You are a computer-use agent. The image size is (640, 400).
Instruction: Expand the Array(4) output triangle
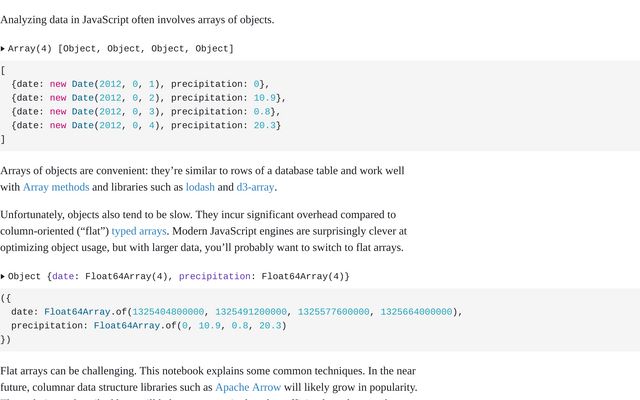(x=3, y=48)
